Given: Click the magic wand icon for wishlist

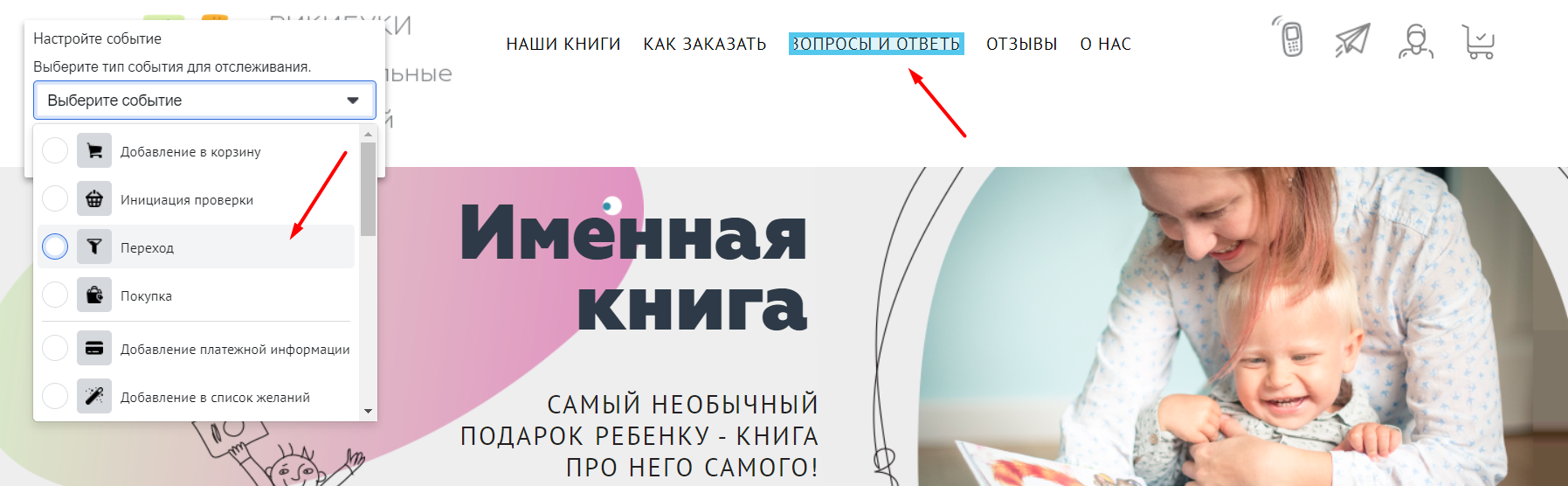Looking at the screenshot, I should (x=94, y=397).
